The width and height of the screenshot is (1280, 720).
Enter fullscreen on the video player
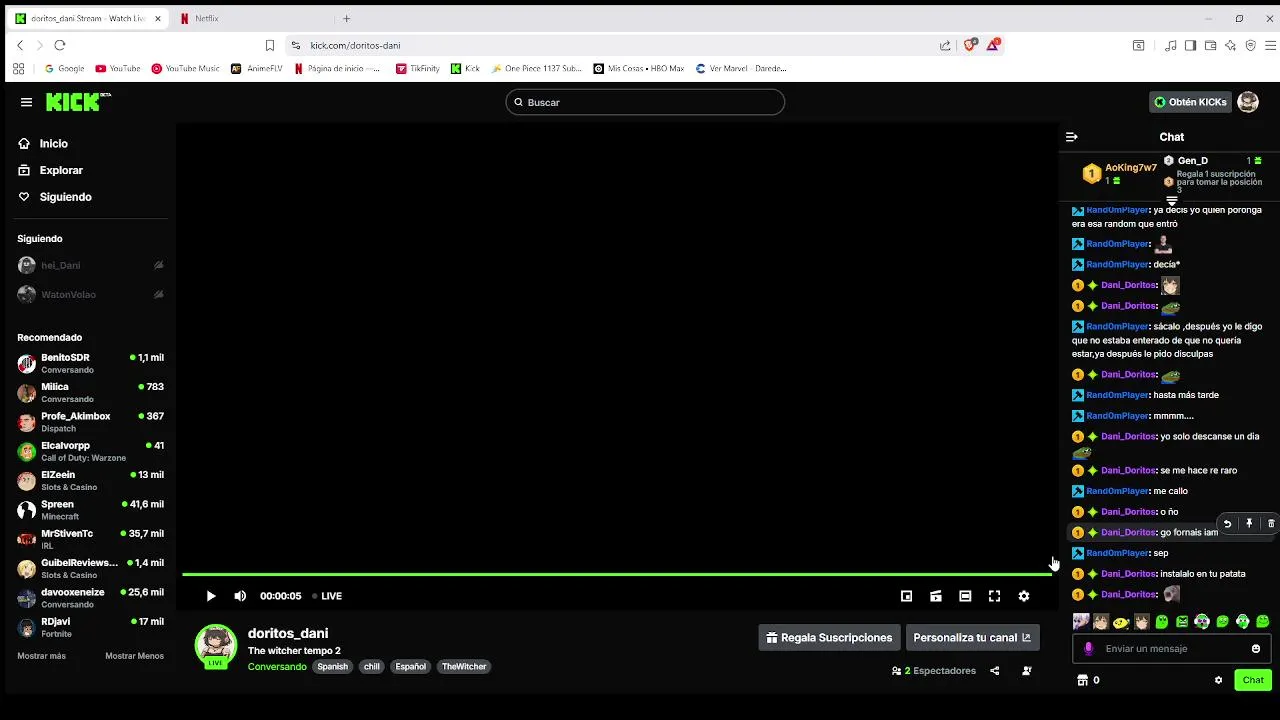(994, 596)
